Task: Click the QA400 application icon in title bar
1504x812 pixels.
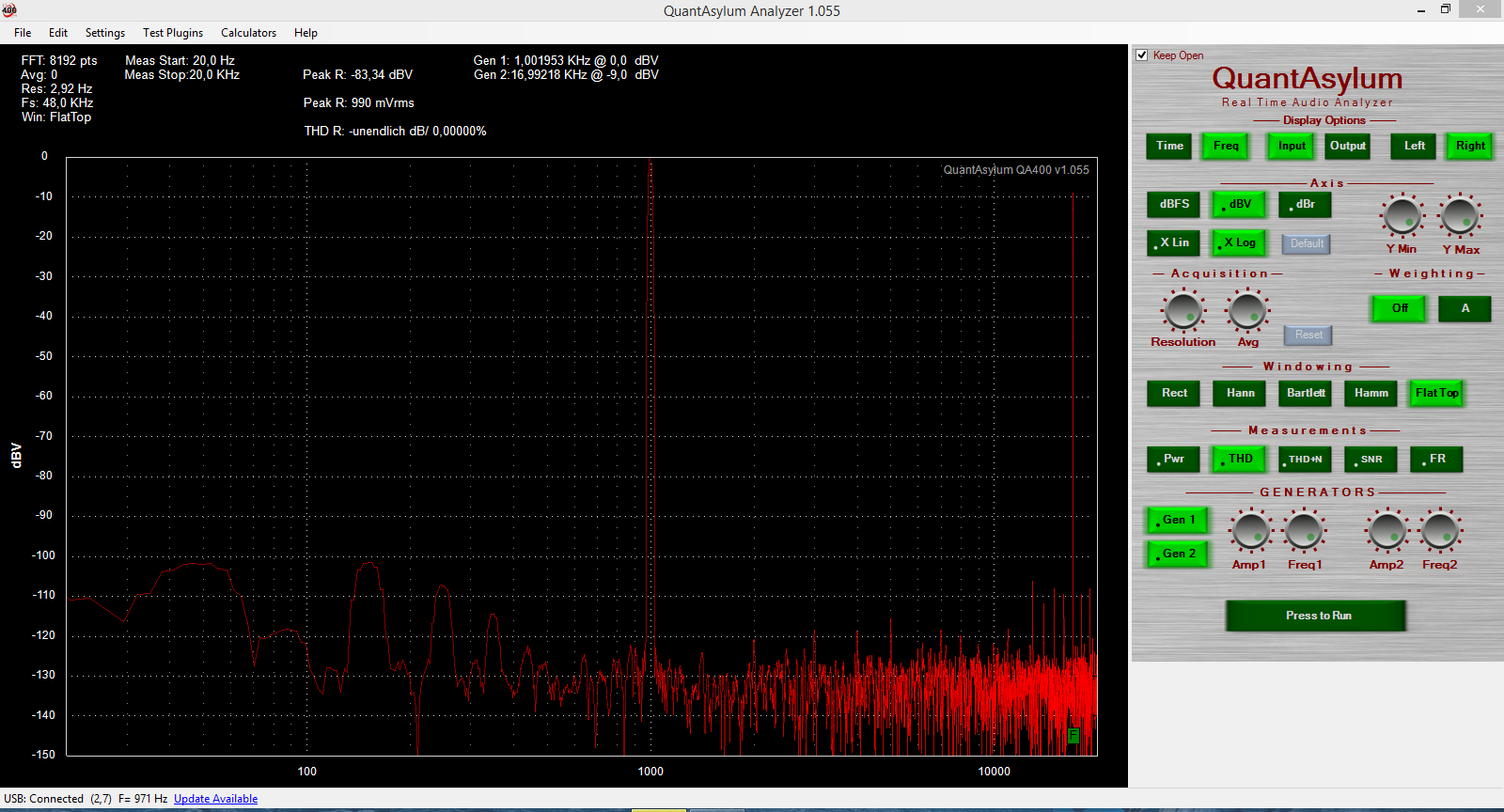Action: pyautogui.click(x=9, y=10)
